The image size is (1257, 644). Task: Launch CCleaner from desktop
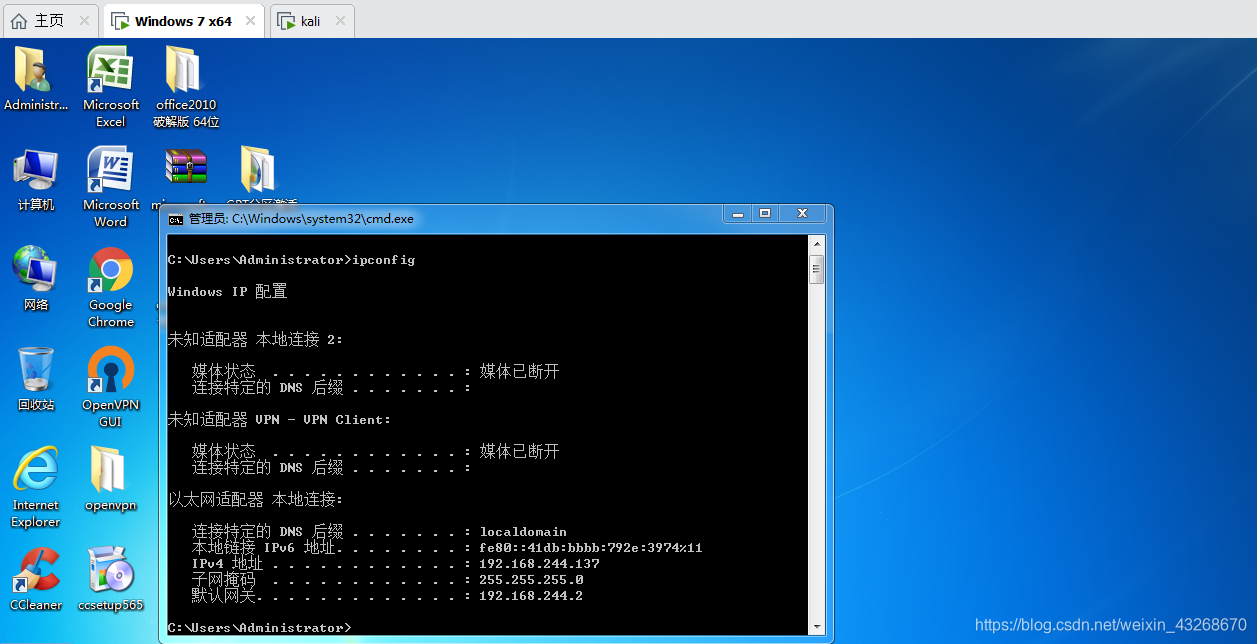click(35, 570)
